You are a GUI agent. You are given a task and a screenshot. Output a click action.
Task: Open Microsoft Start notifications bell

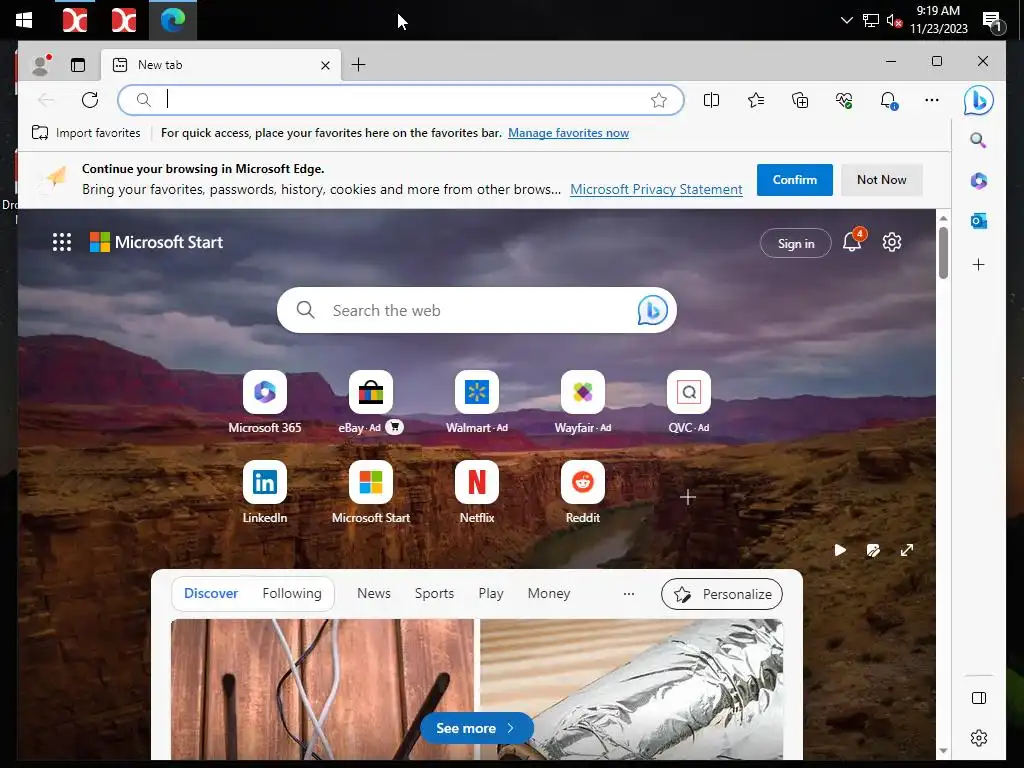(x=852, y=242)
